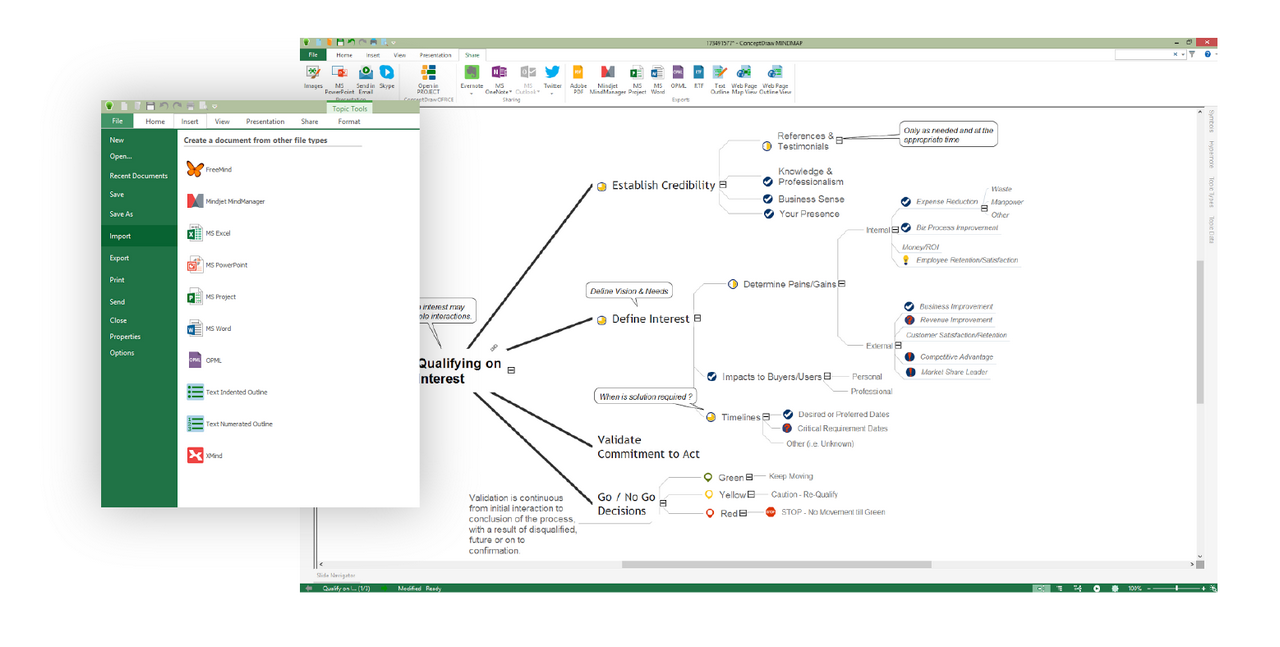This screenshot has width=1280, height=647.
Task: Click Web Page Map View icon
Action: [x=744, y=72]
